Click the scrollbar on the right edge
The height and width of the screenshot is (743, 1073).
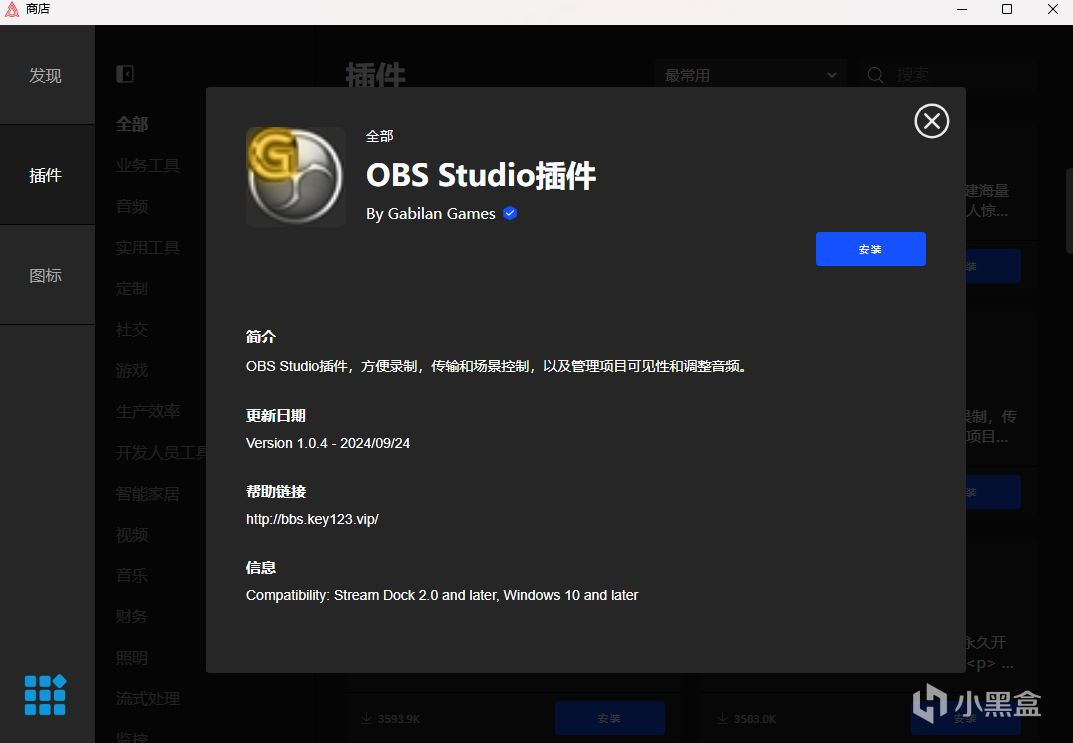click(1069, 211)
